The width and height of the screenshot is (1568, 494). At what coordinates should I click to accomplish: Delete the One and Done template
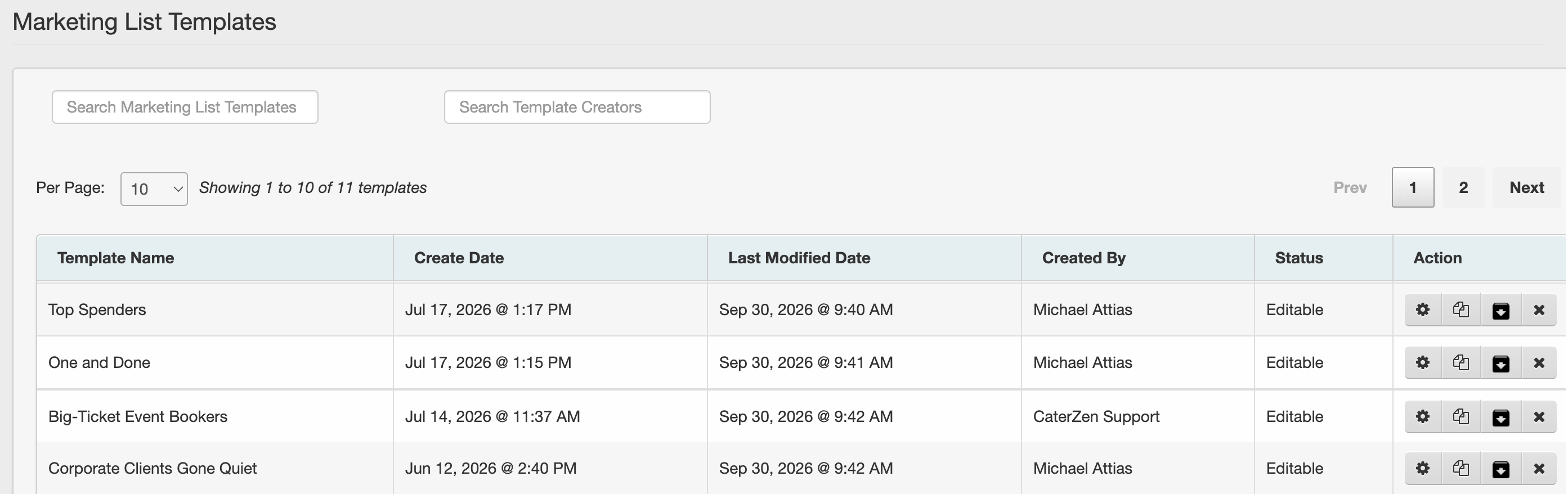coord(1539,362)
